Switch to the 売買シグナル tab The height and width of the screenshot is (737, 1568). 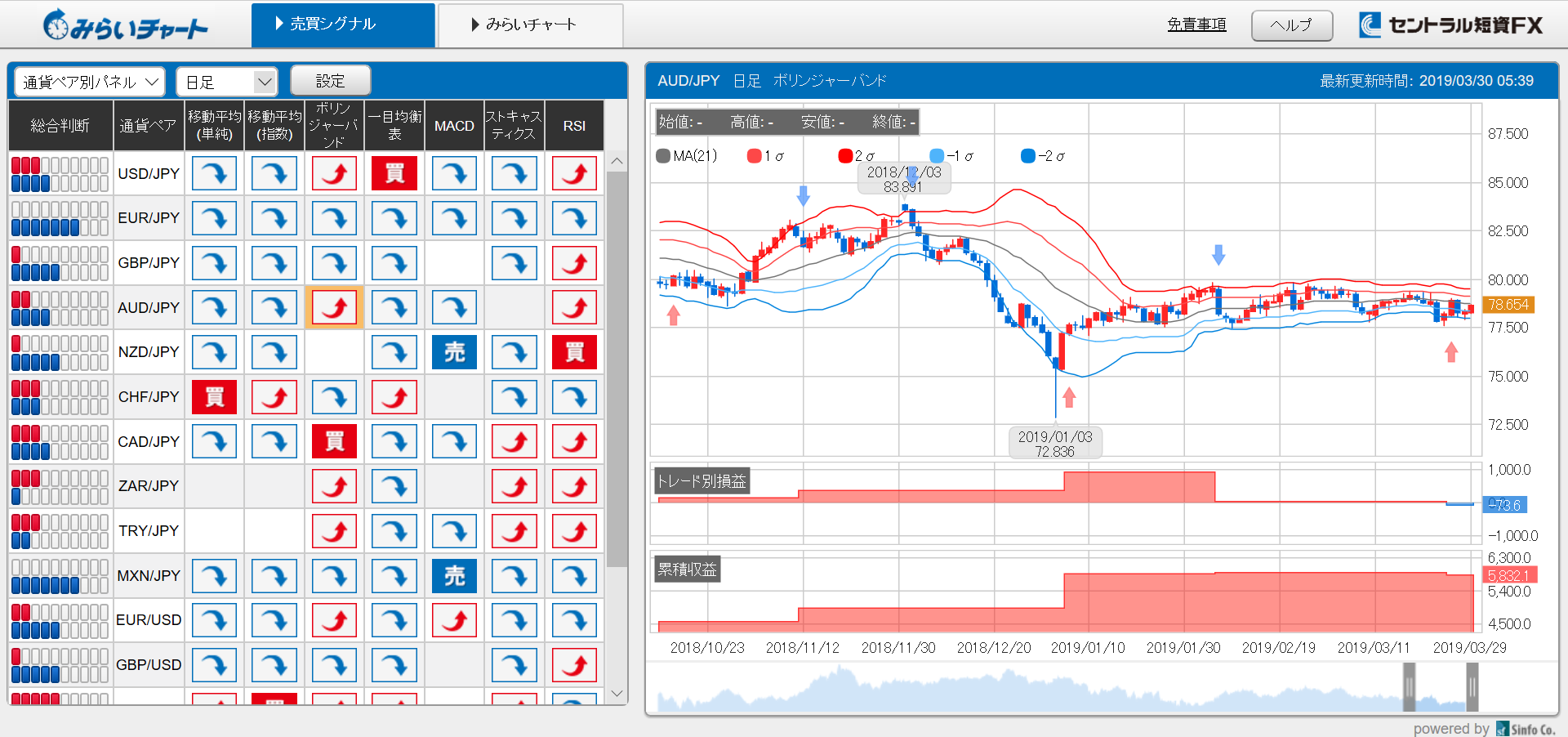point(343,25)
